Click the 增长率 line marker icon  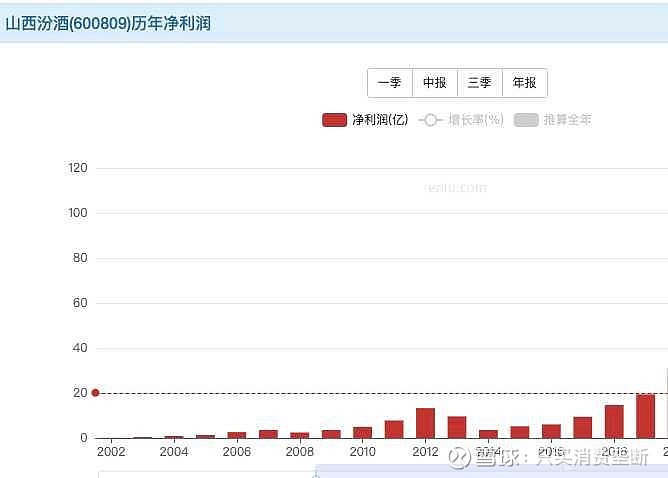point(430,120)
